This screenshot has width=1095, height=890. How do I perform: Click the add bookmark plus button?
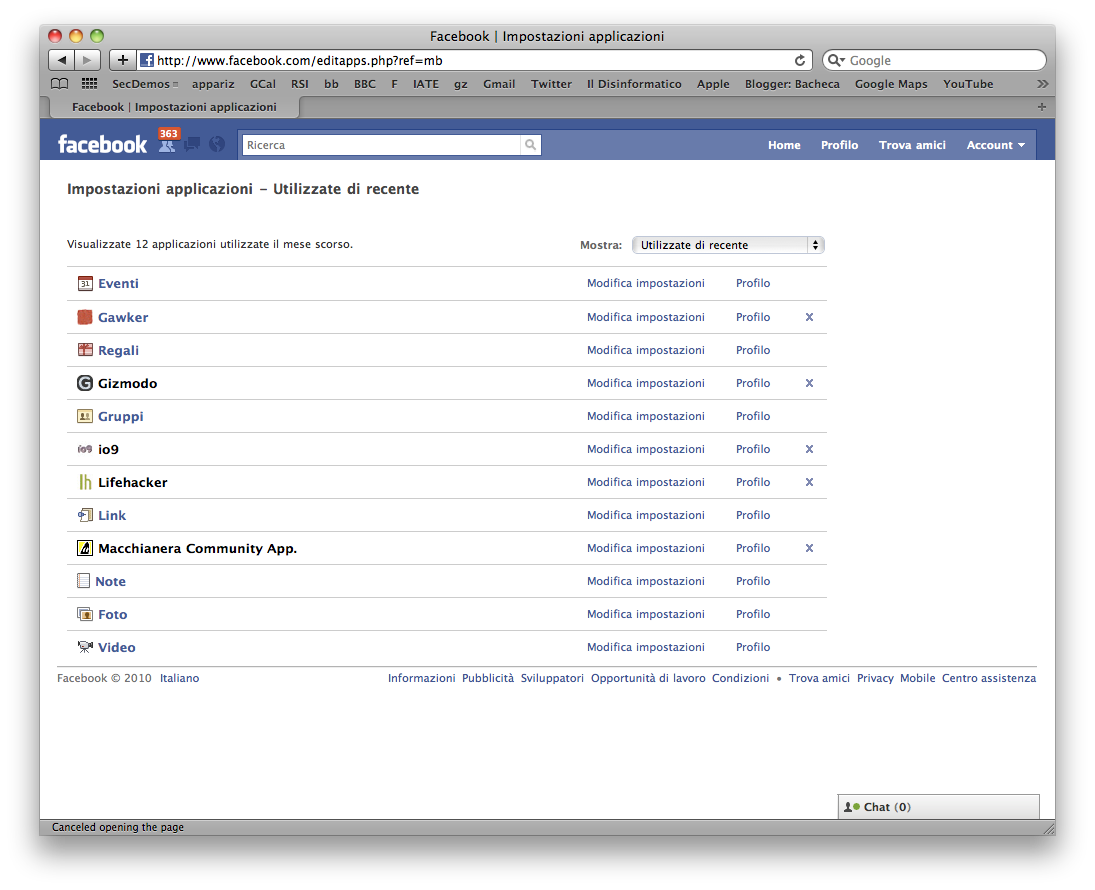122,60
